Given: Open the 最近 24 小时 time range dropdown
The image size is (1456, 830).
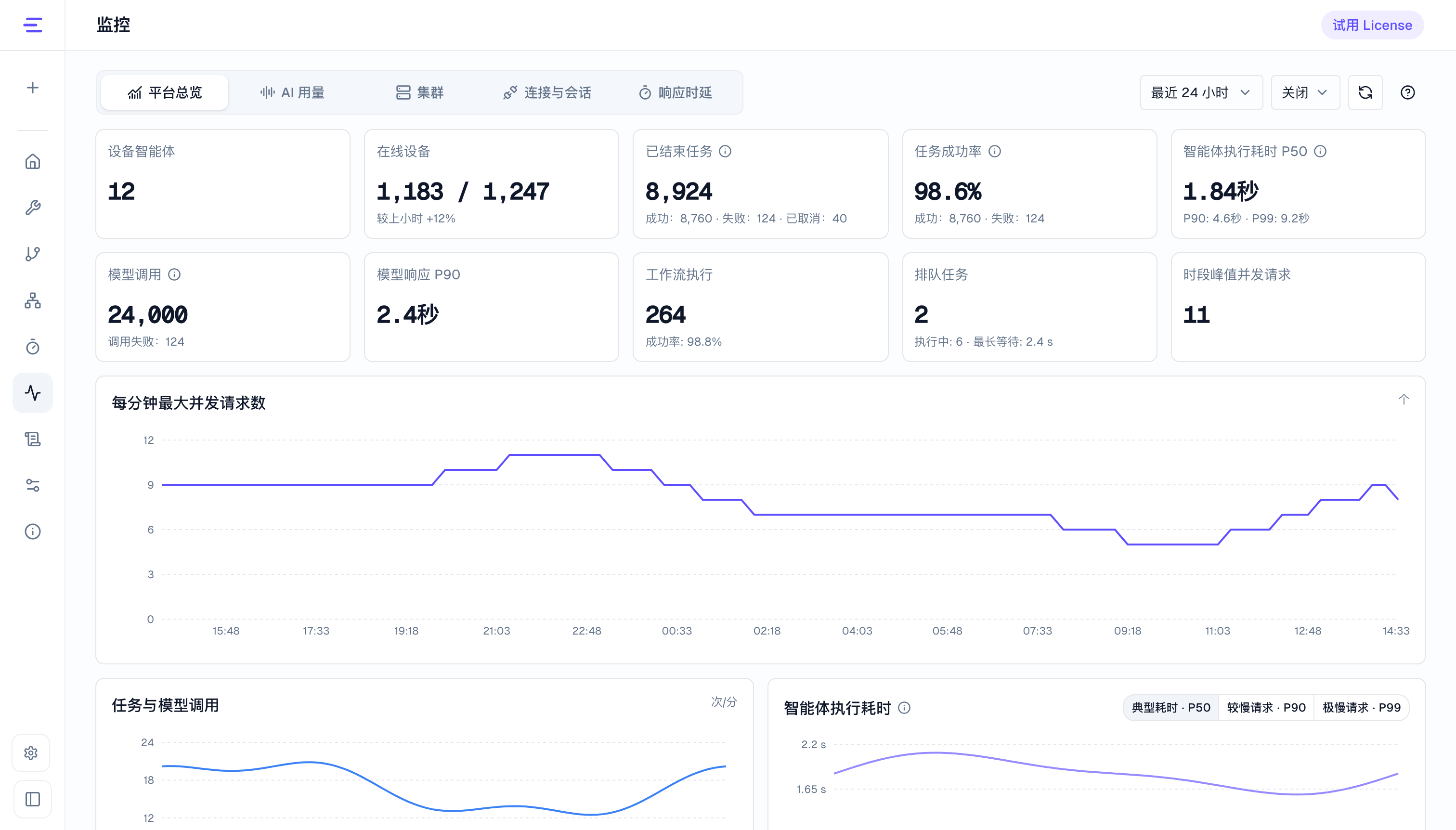Looking at the screenshot, I should 1201,92.
